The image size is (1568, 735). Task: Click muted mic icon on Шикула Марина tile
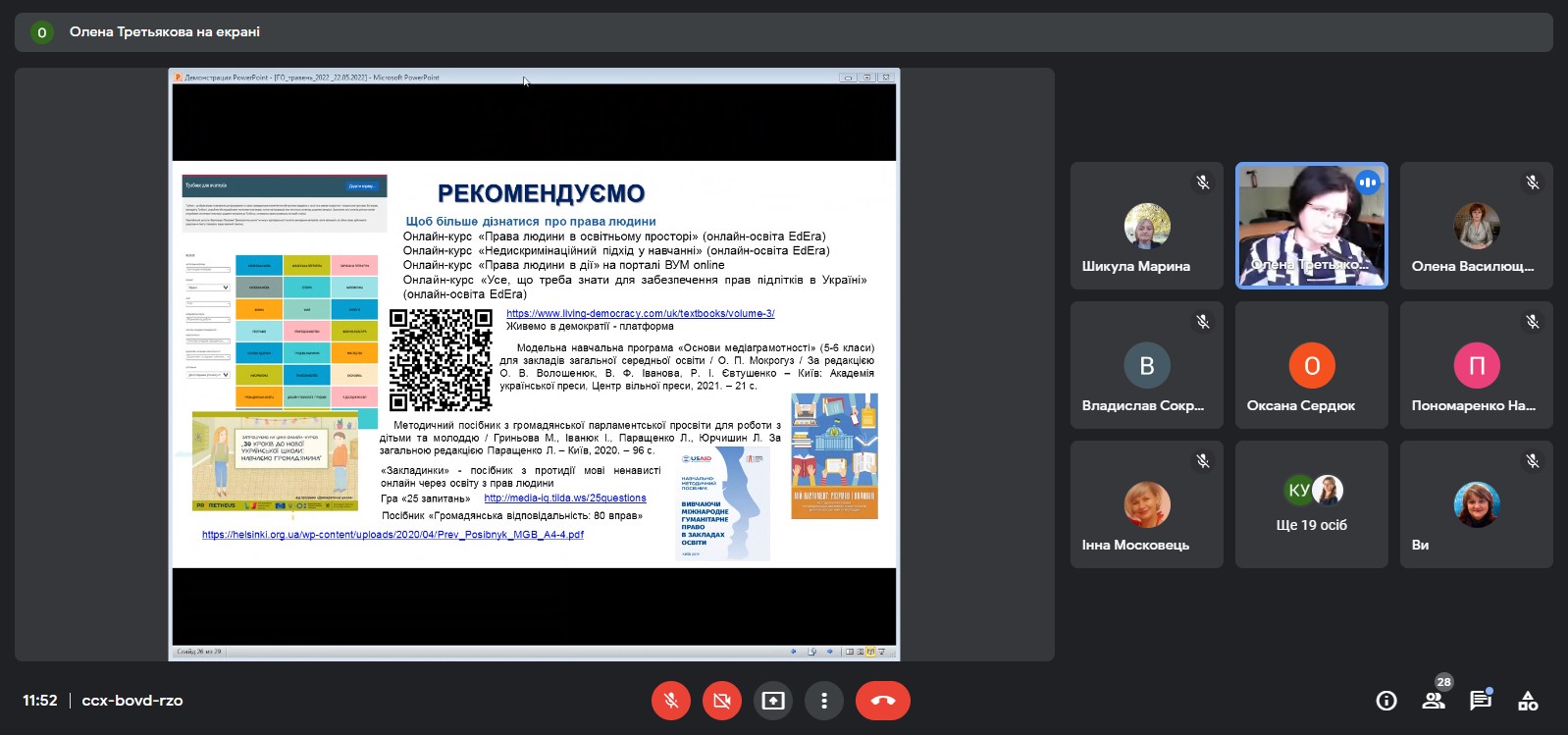[x=1203, y=183]
